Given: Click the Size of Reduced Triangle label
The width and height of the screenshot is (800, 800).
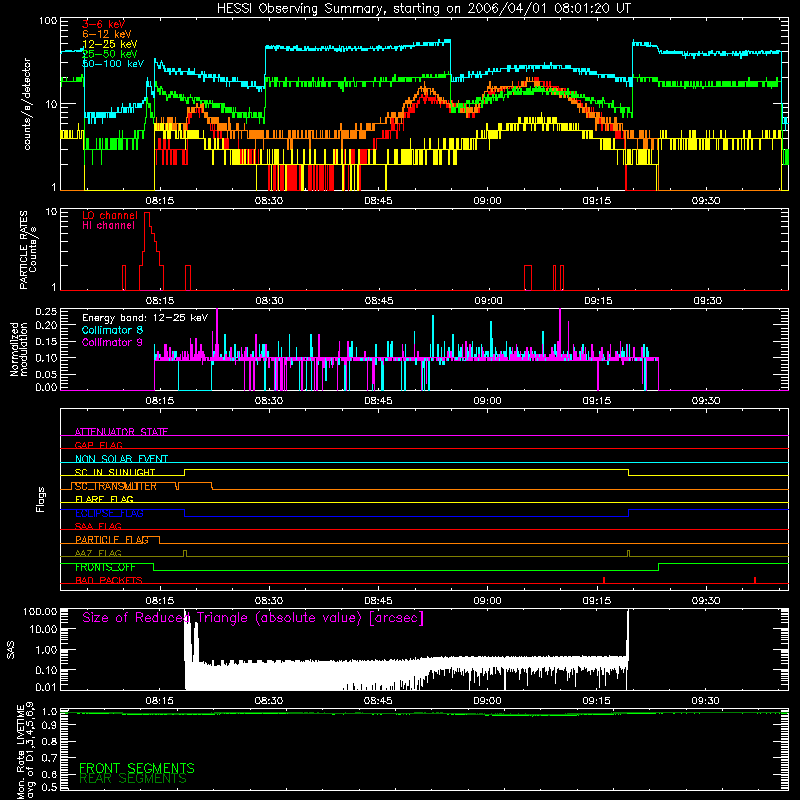Looking at the screenshot, I should tap(253, 618).
